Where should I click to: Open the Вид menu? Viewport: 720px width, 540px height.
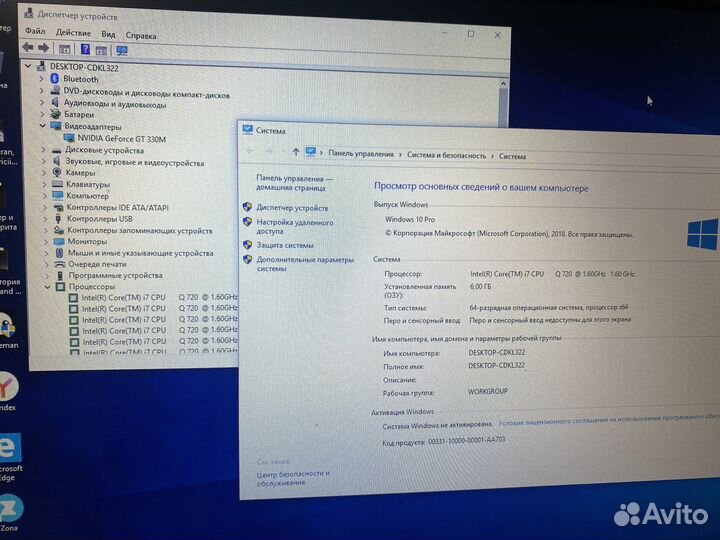pyautogui.click(x=108, y=34)
